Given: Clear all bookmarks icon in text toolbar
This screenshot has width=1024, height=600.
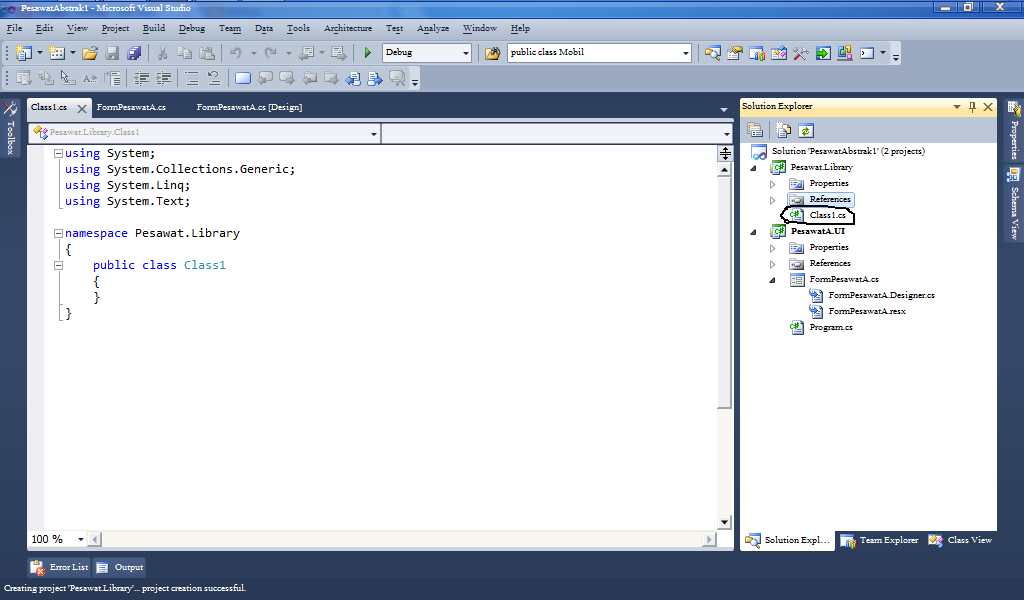Looking at the screenshot, I should point(397,79).
